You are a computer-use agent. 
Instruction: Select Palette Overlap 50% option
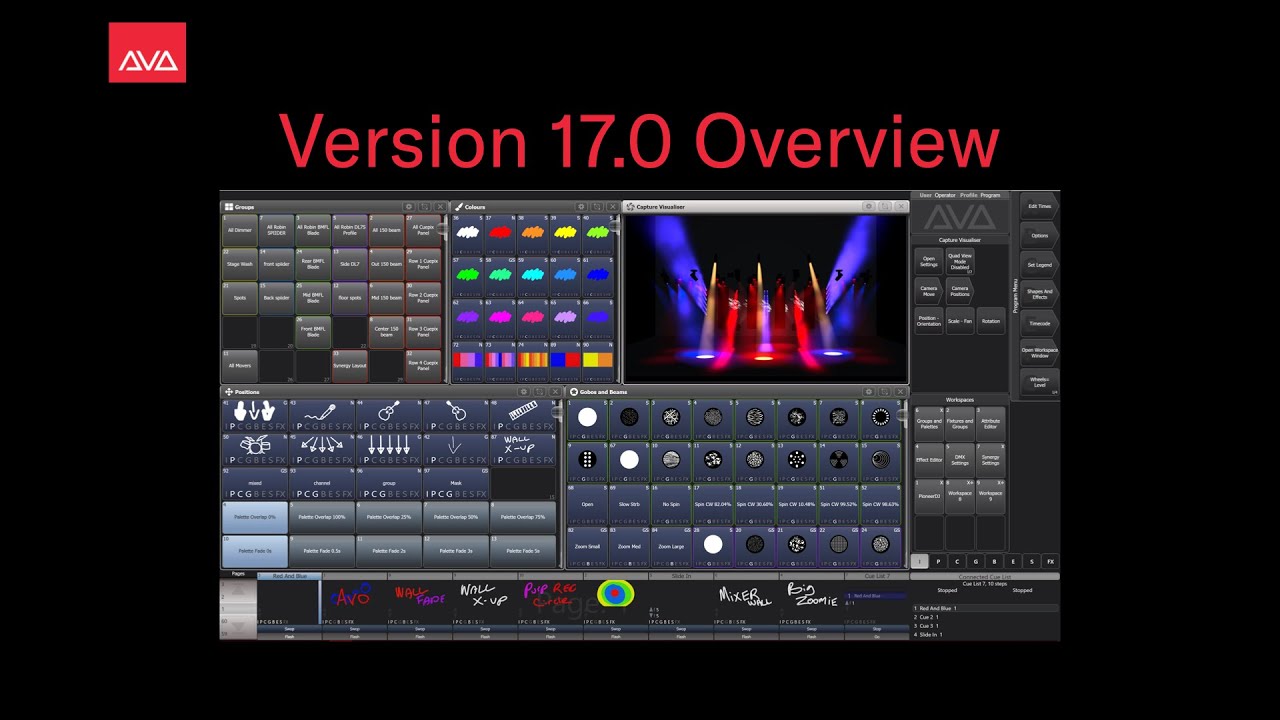[x=456, y=517]
